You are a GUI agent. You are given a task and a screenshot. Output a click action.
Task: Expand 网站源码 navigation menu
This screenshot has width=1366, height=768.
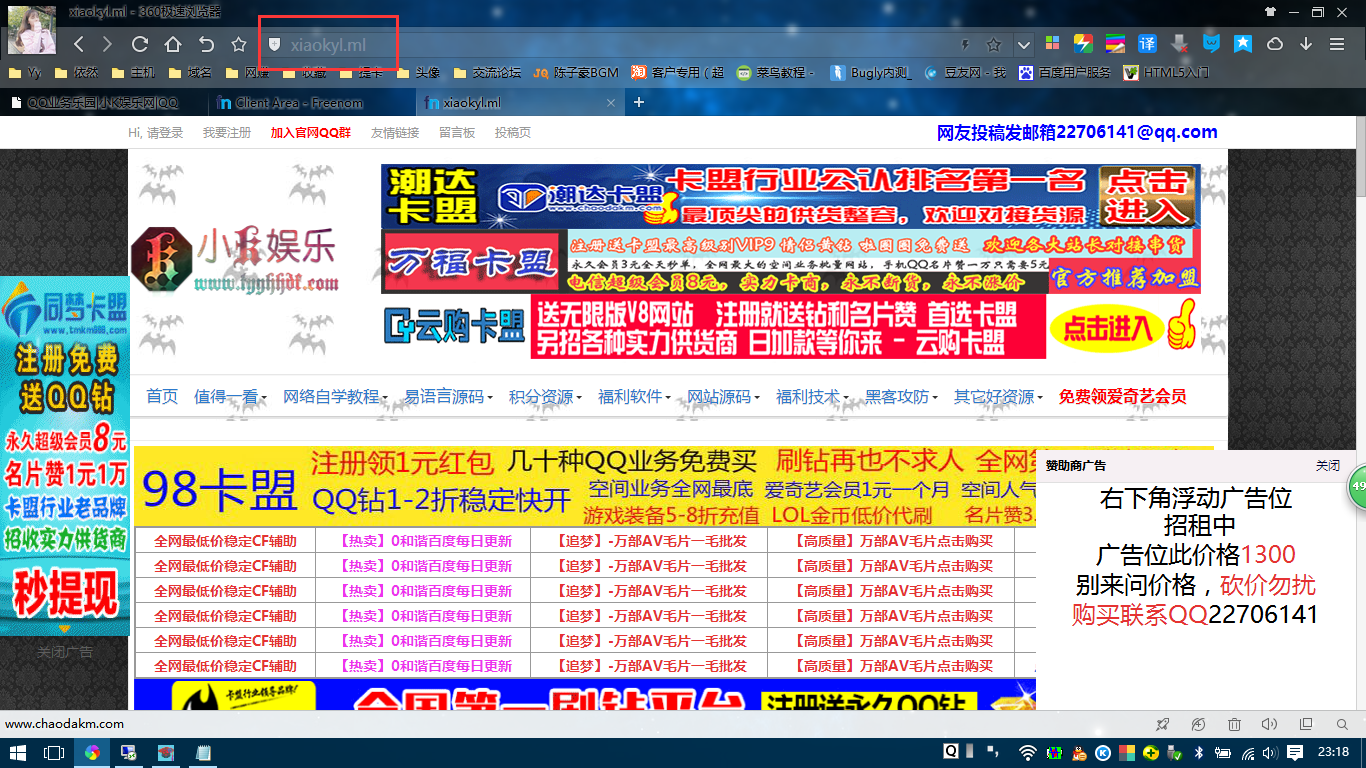tap(723, 396)
